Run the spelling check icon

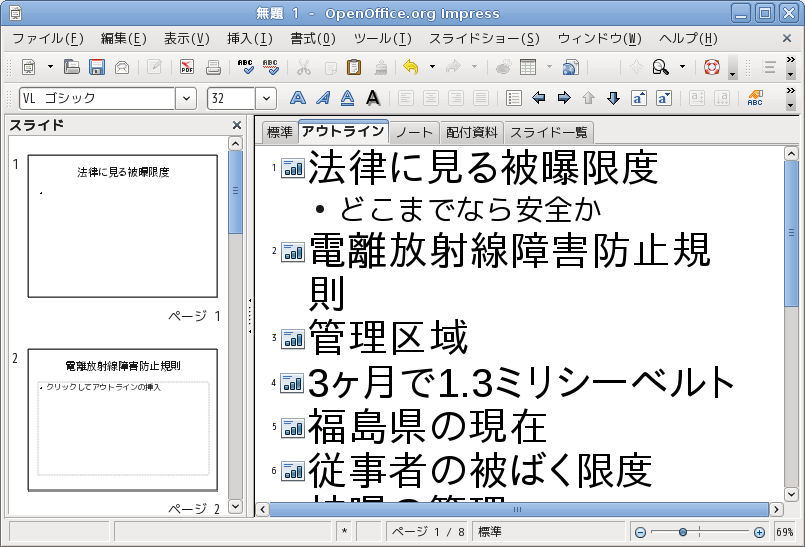pyautogui.click(x=245, y=68)
